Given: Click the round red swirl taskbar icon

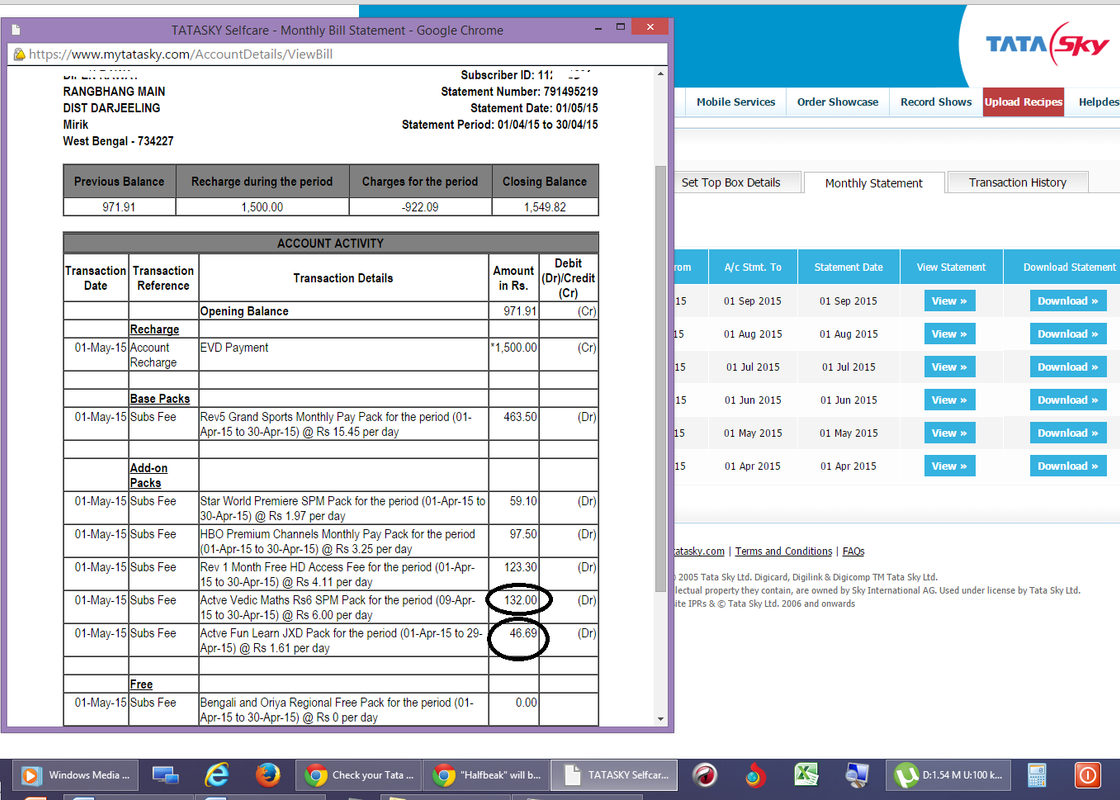Looking at the screenshot, I should click(704, 775).
